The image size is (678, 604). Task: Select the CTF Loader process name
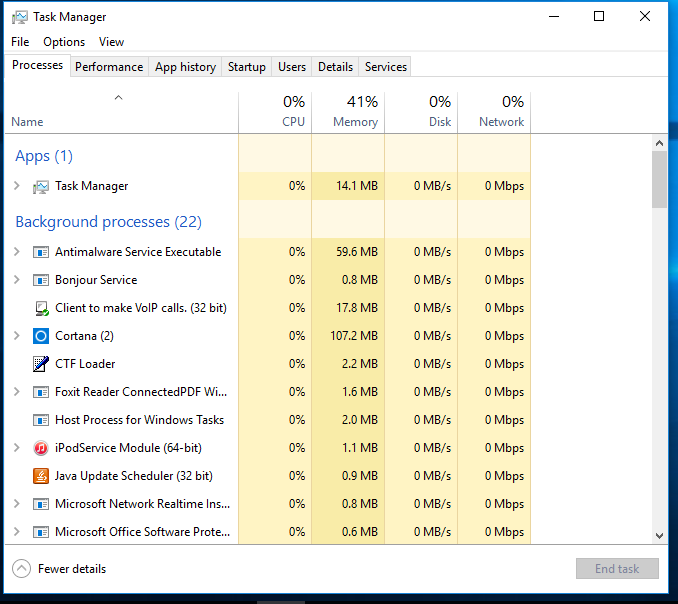[85, 364]
